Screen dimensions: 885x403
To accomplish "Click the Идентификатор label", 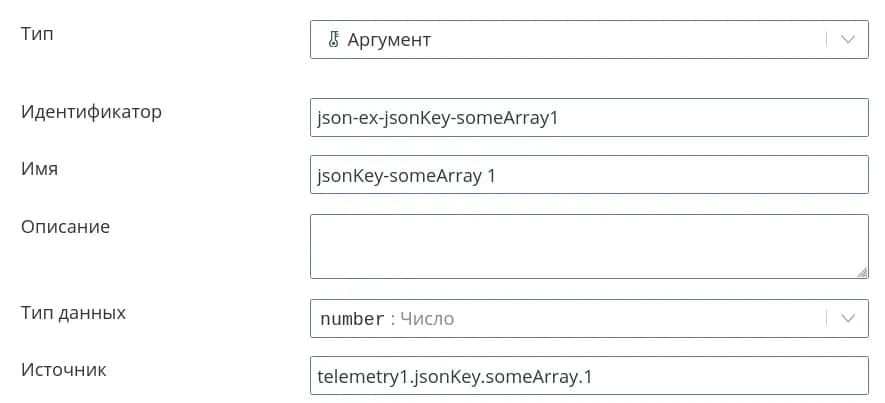I will 91,111.
